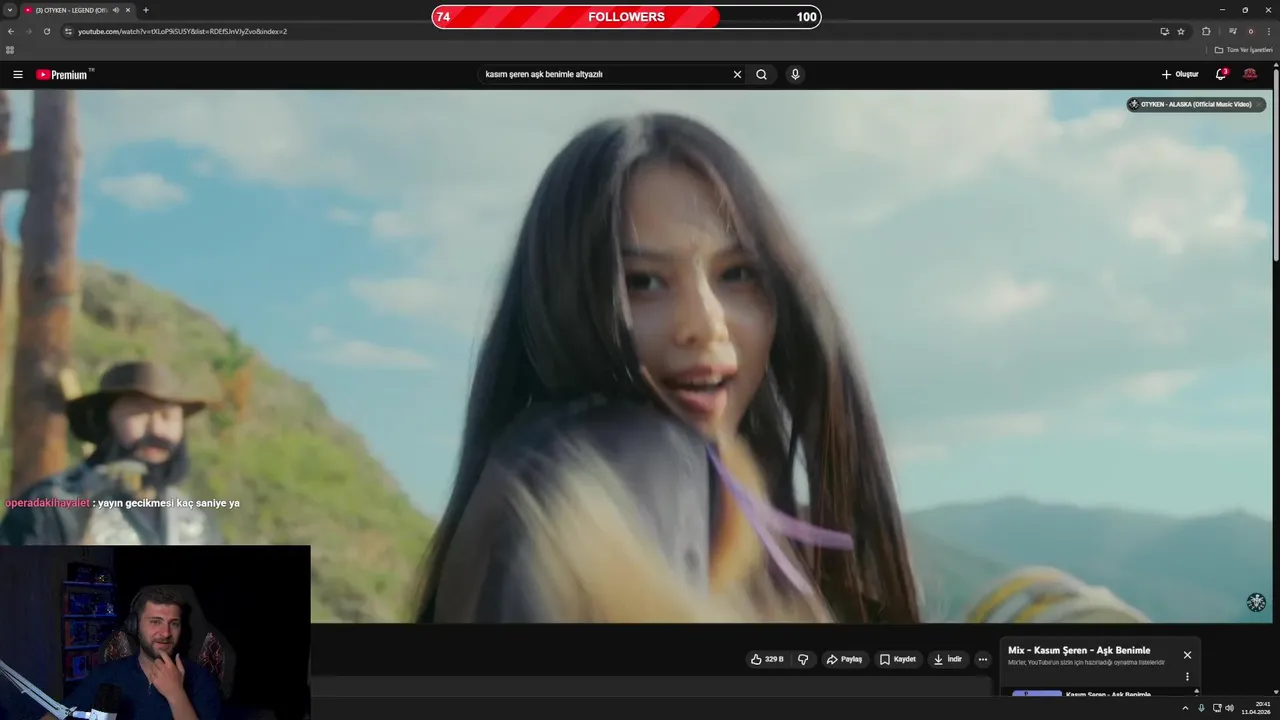
Task: Clear the YouTube search box text
Action: (x=737, y=74)
